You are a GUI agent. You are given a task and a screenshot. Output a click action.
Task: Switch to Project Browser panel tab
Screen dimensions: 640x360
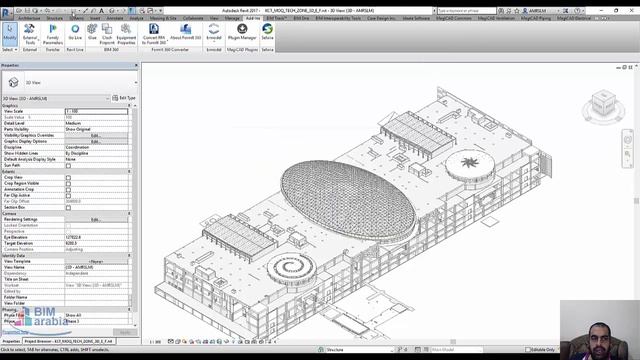click(x=69, y=341)
